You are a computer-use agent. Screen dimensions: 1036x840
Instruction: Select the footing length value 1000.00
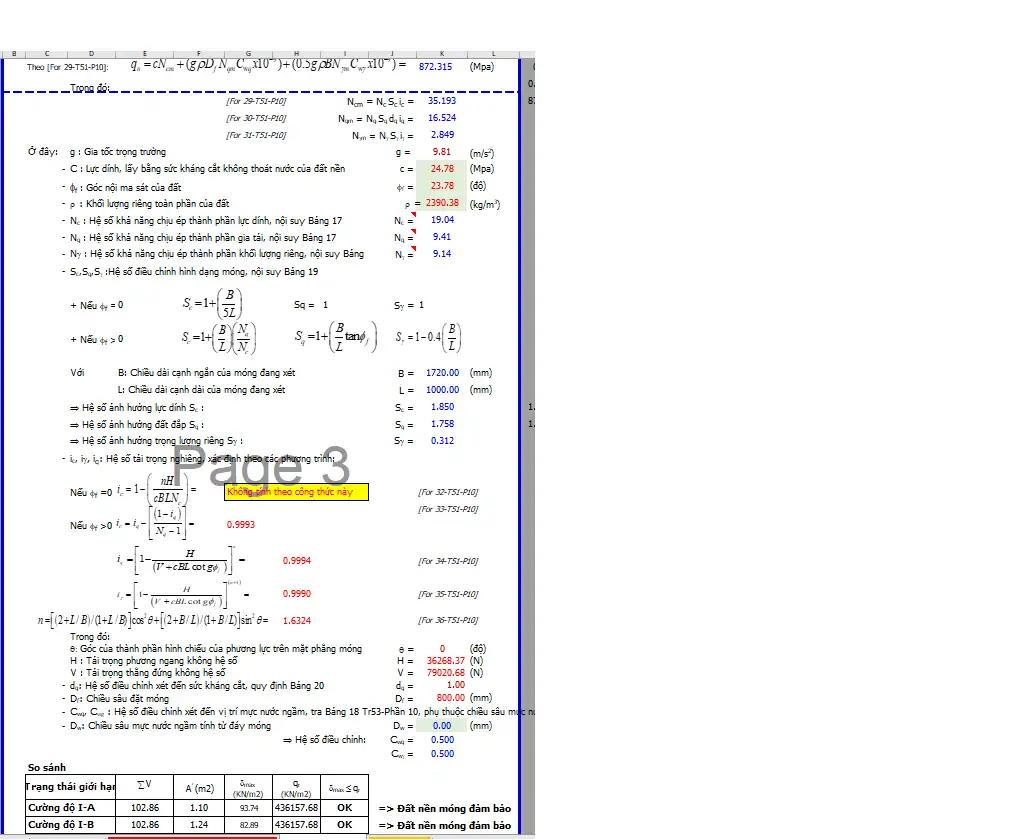point(442,390)
